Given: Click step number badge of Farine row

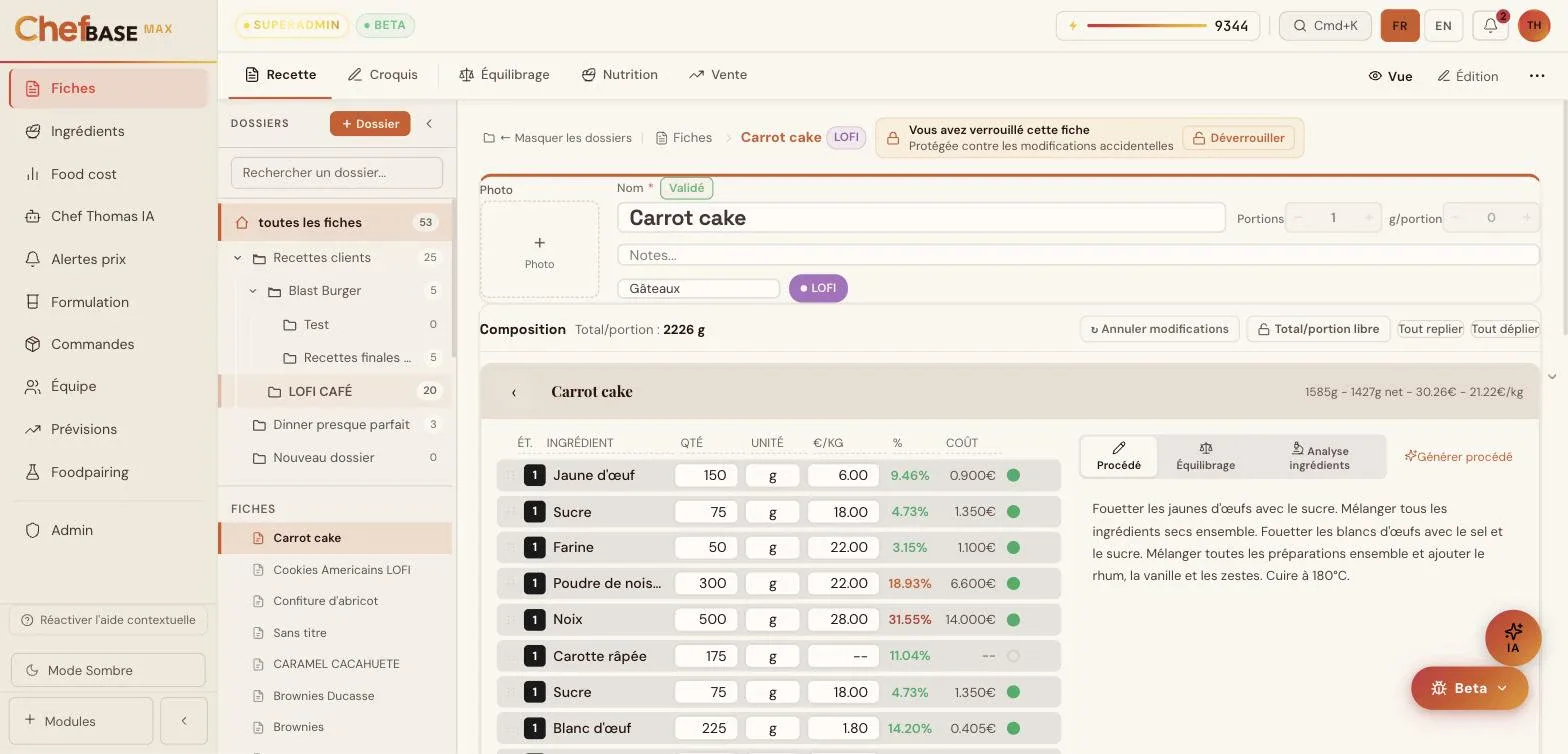Looking at the screenshot, I should coord(534,547).
